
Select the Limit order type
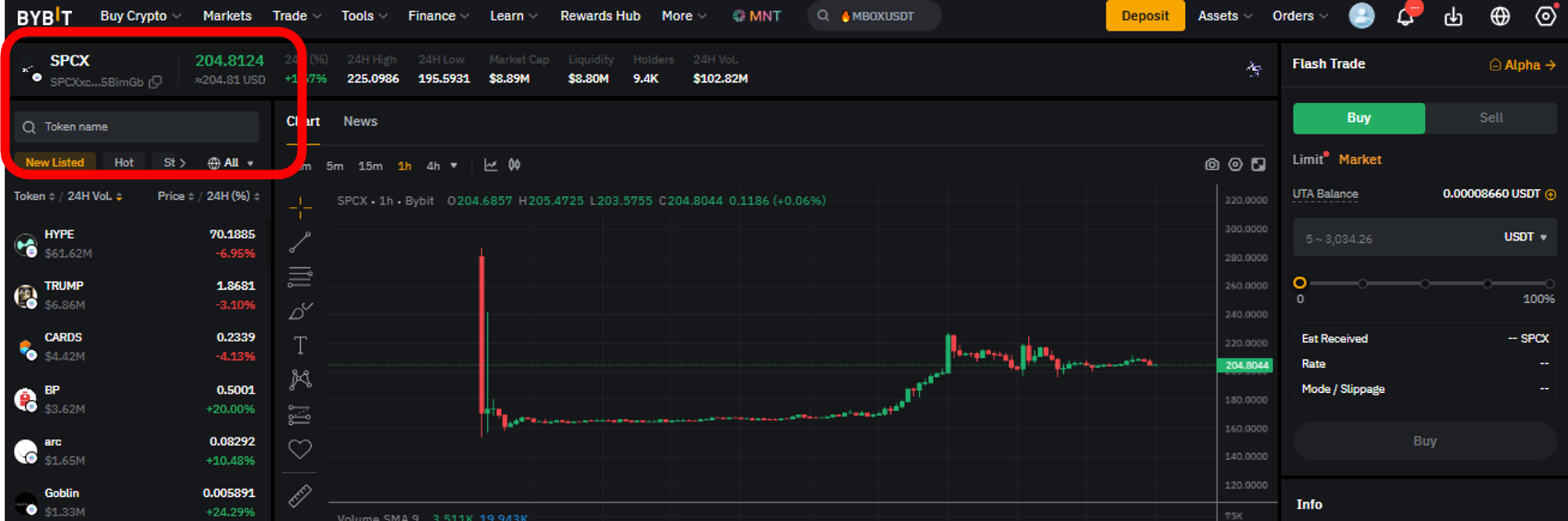coord(1308,159)
